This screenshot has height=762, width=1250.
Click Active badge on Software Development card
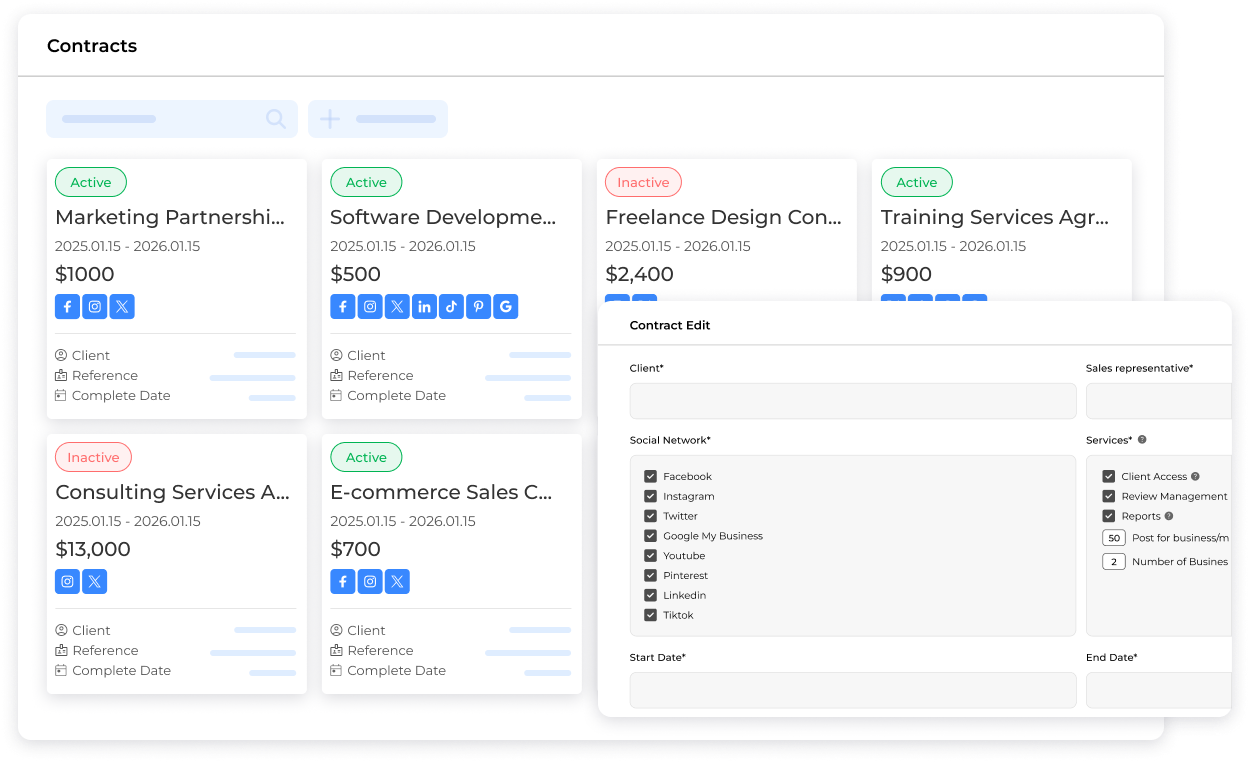click(x=366, y=182)
